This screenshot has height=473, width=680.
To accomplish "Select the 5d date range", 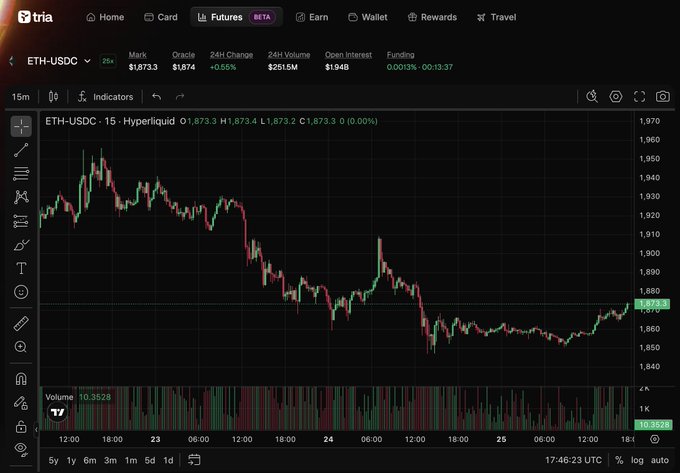I will pos(150,460).
